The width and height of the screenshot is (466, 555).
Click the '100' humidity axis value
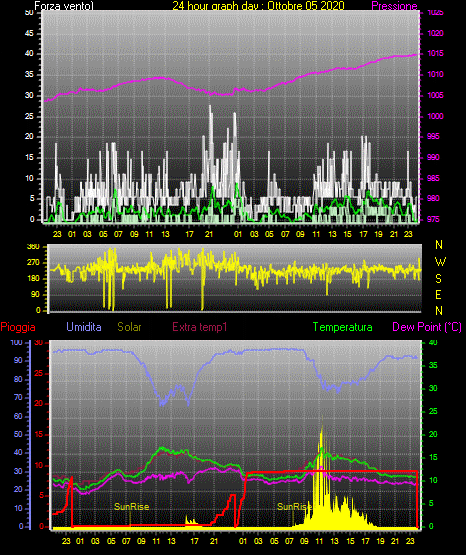[16, 342]
